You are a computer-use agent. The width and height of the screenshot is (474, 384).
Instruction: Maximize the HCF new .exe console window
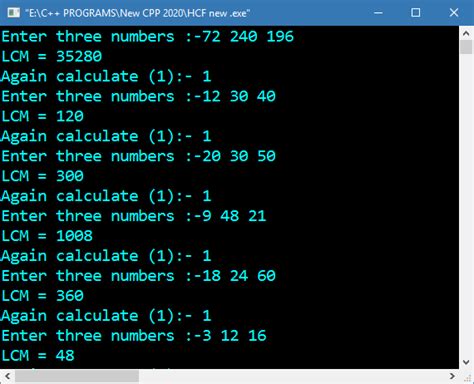tap(415, 13)
